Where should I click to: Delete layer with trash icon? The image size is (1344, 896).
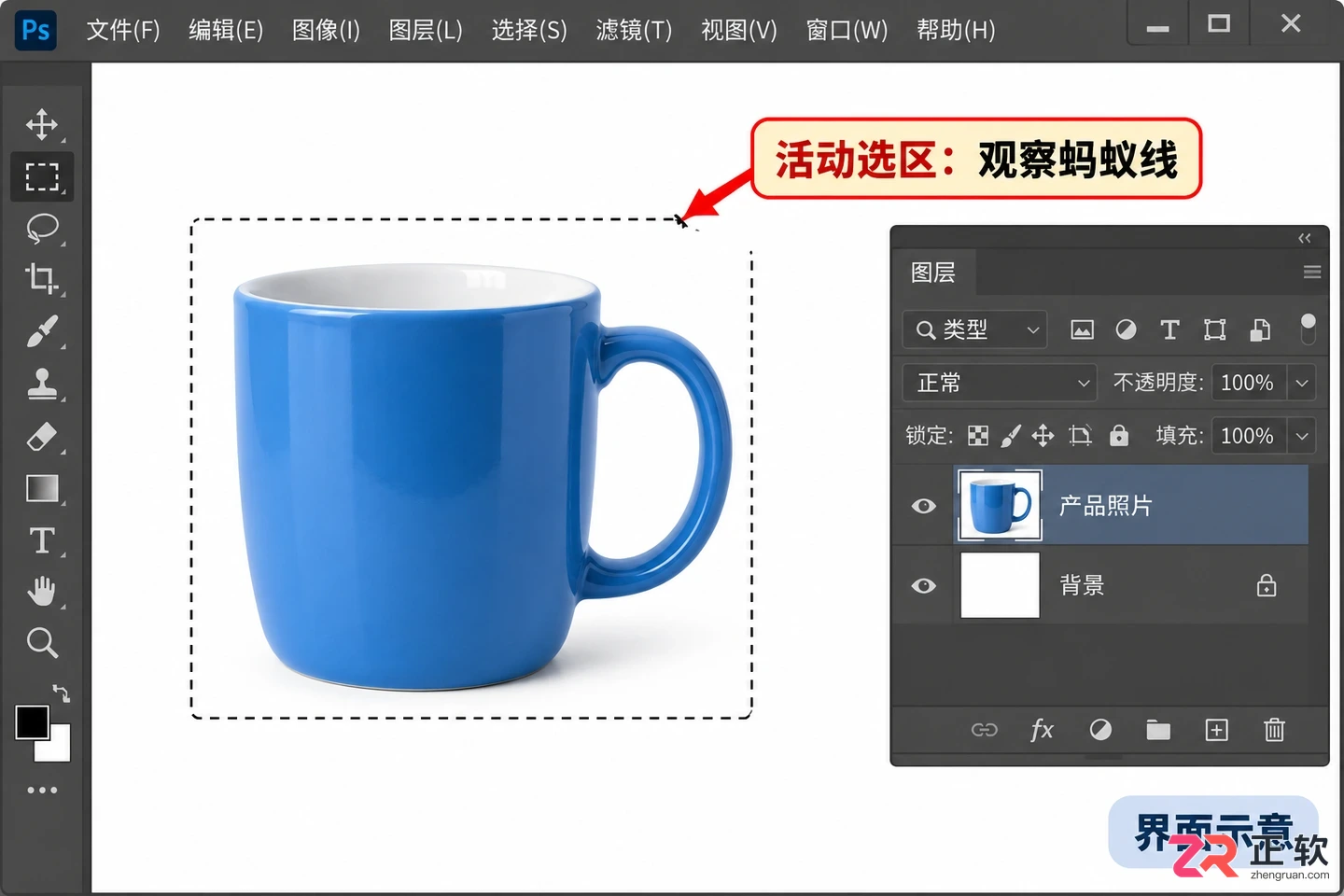click(x=1274, y=730)
